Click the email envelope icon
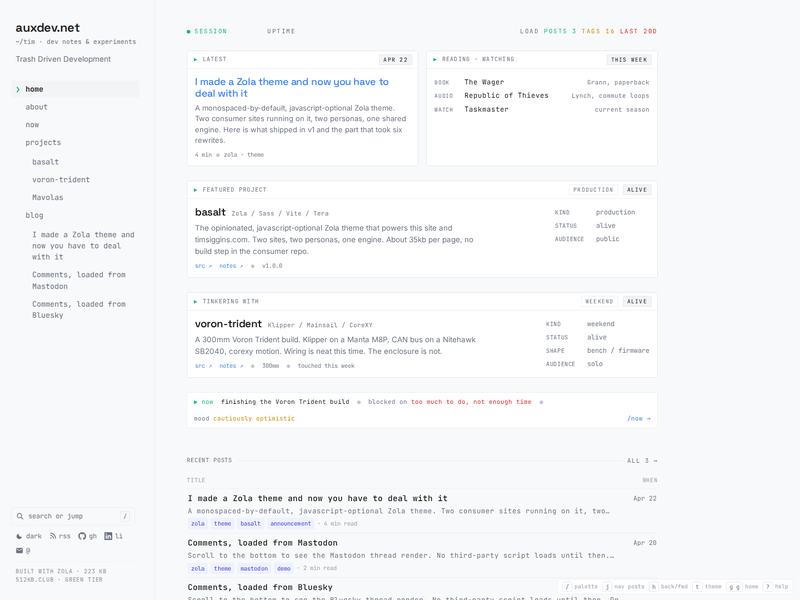The image size is (800, 600). [x=19, y=551]
